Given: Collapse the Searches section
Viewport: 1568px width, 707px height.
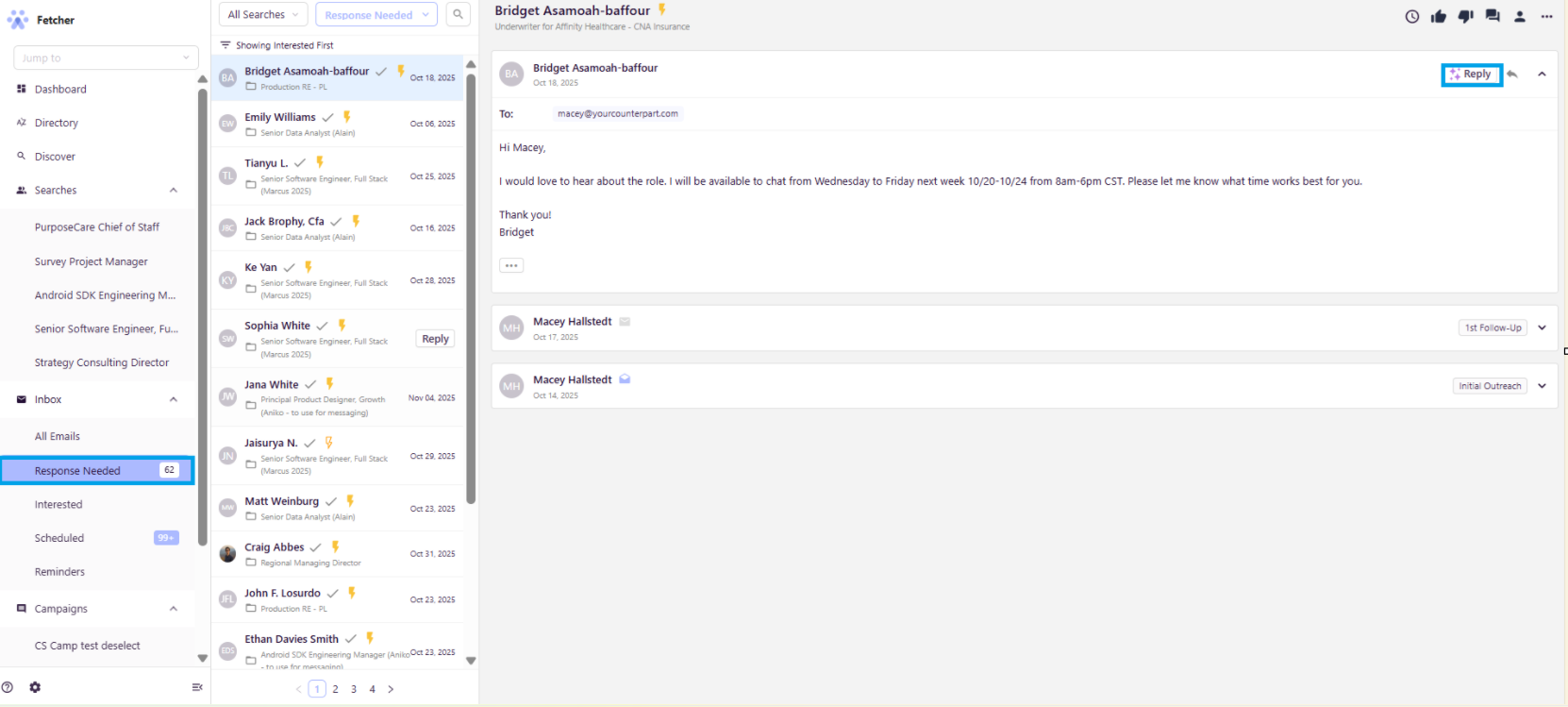Looking at the screenshot, I should 174,191.
